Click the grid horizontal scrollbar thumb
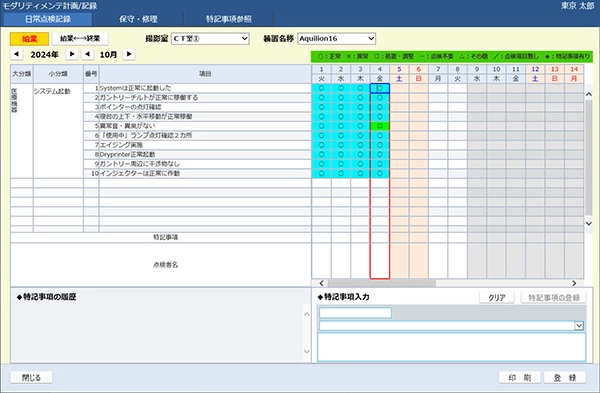600x393 pixels. point(382,283)
